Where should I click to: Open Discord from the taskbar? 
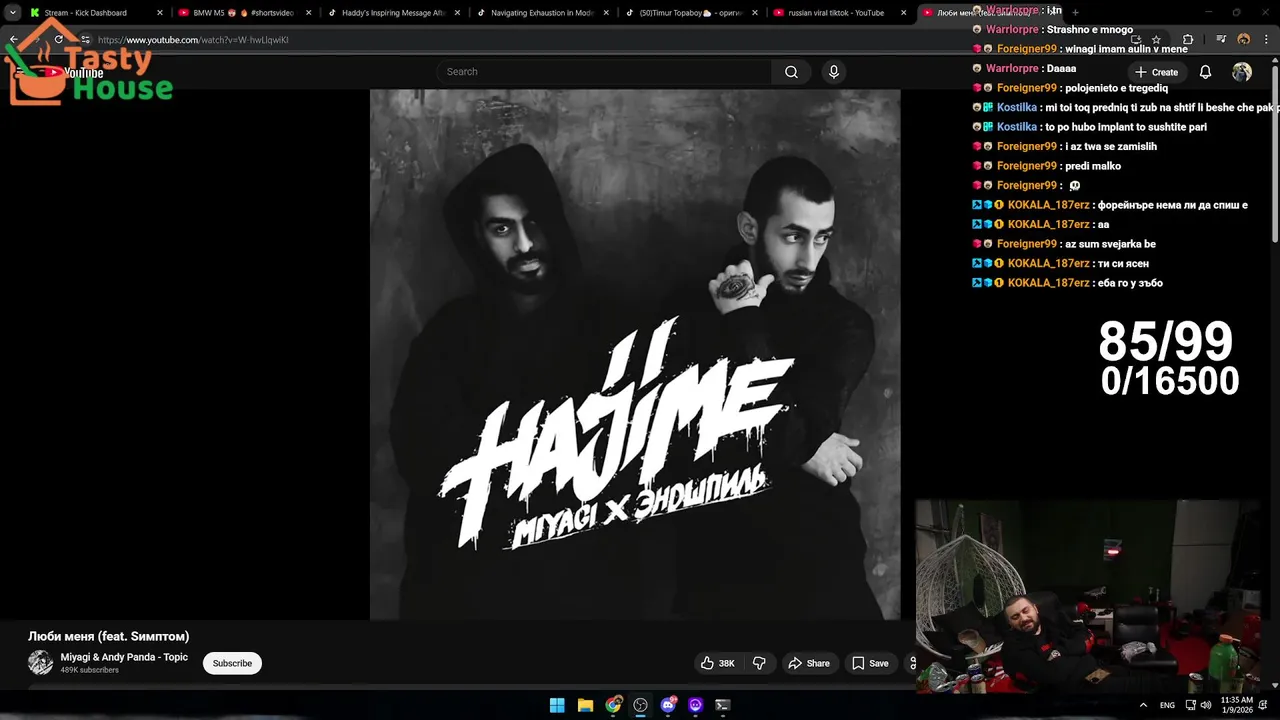(x=668, y=705)
